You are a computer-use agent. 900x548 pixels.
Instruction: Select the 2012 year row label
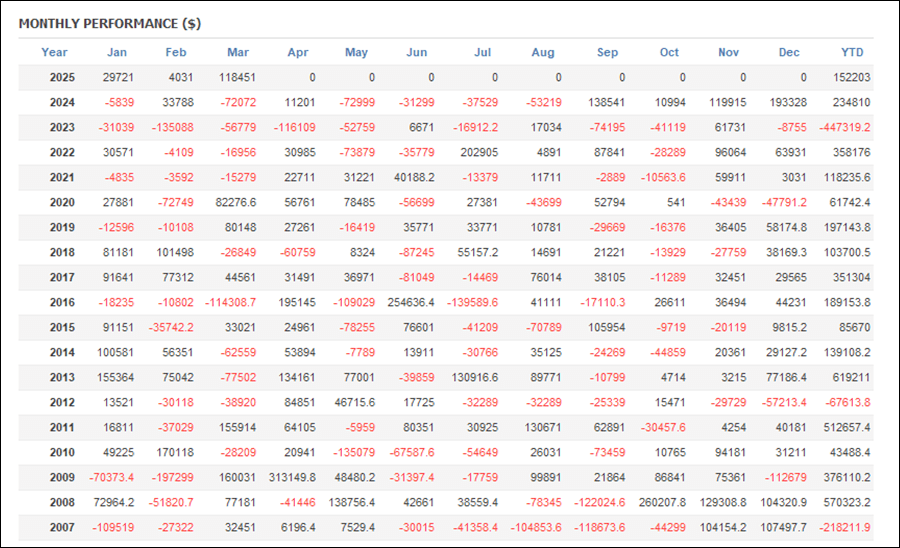point(62,402)
